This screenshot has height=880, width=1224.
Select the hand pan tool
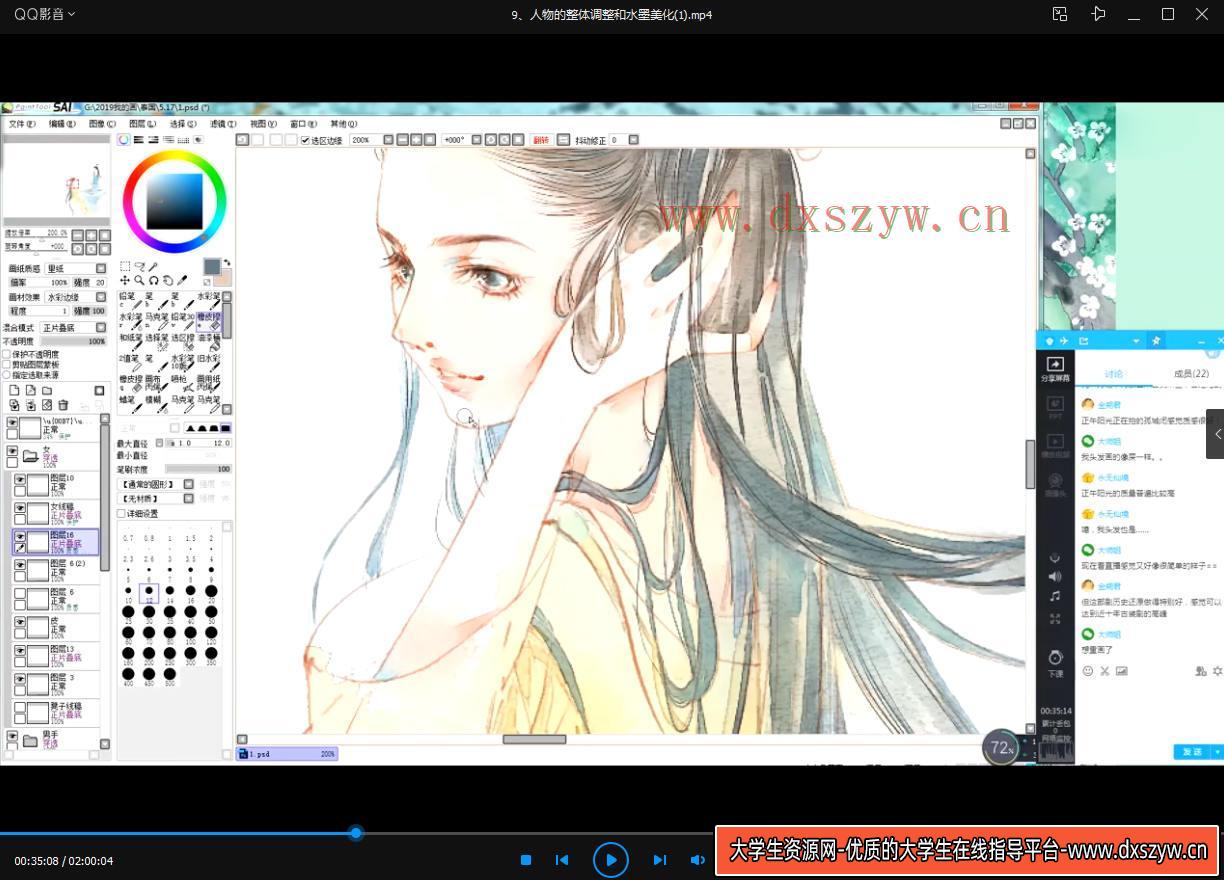click(x=168, y=280)
